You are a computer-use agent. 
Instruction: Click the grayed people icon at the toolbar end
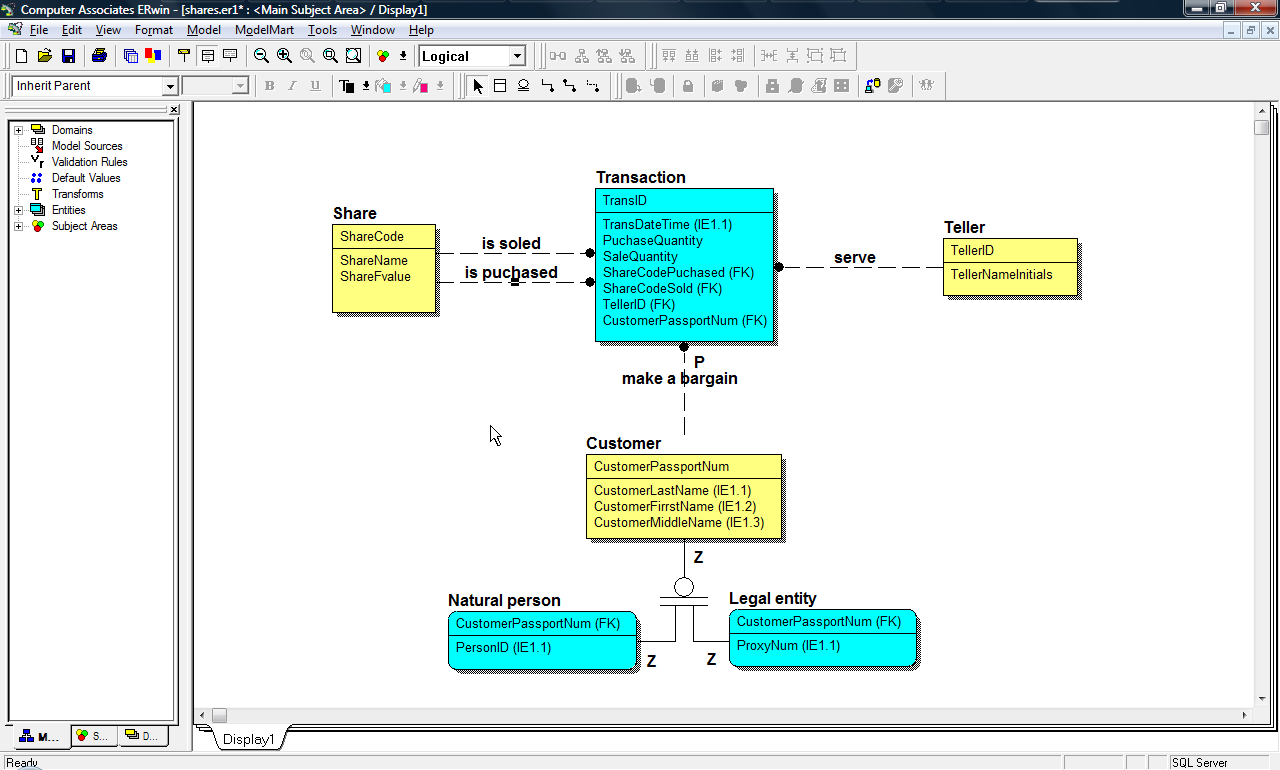[926, 86]
